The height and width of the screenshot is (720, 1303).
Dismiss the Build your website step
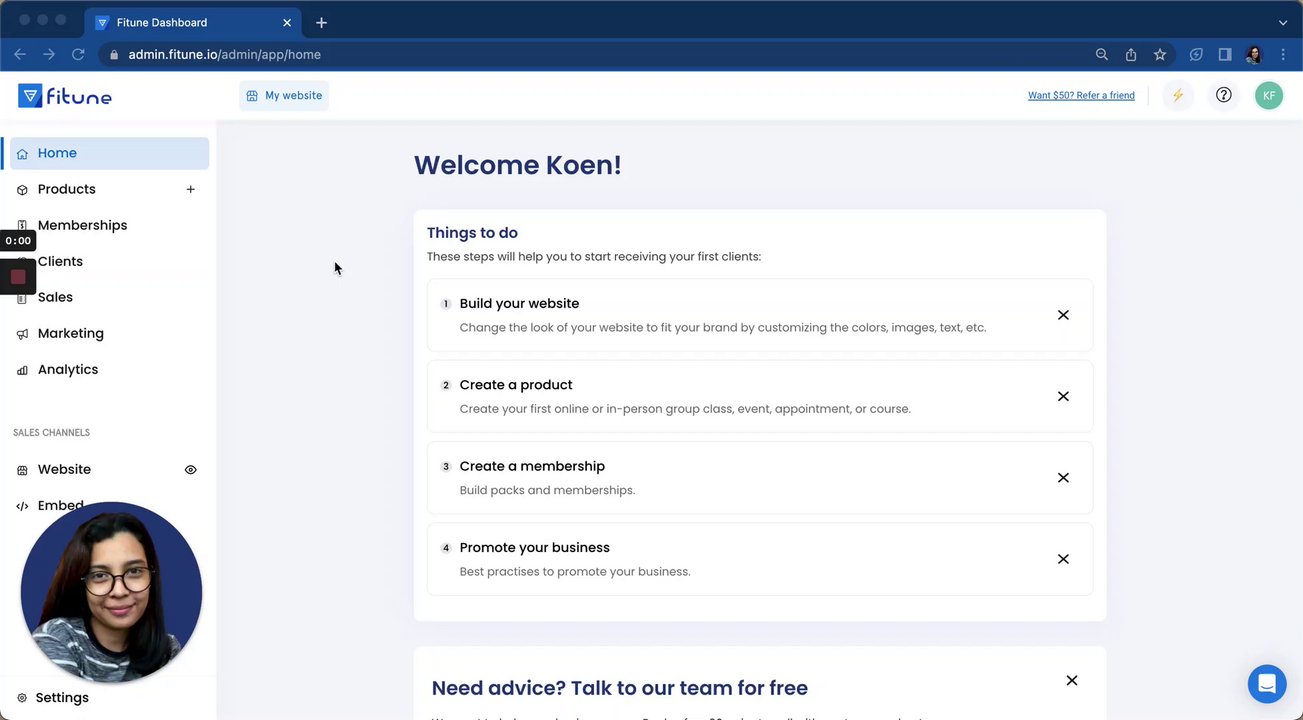click(x=1063, y=315)
